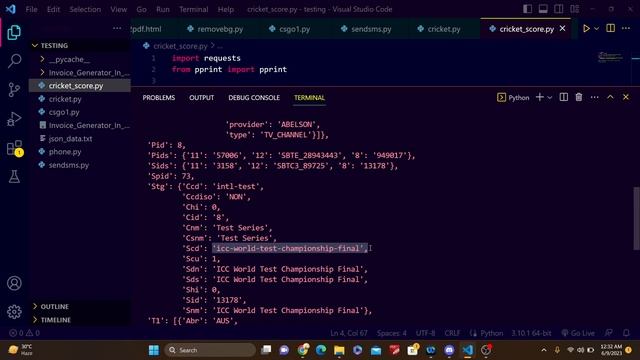Open the File menu
Viewport: 640px width, 360px height.
pos(31,9)
